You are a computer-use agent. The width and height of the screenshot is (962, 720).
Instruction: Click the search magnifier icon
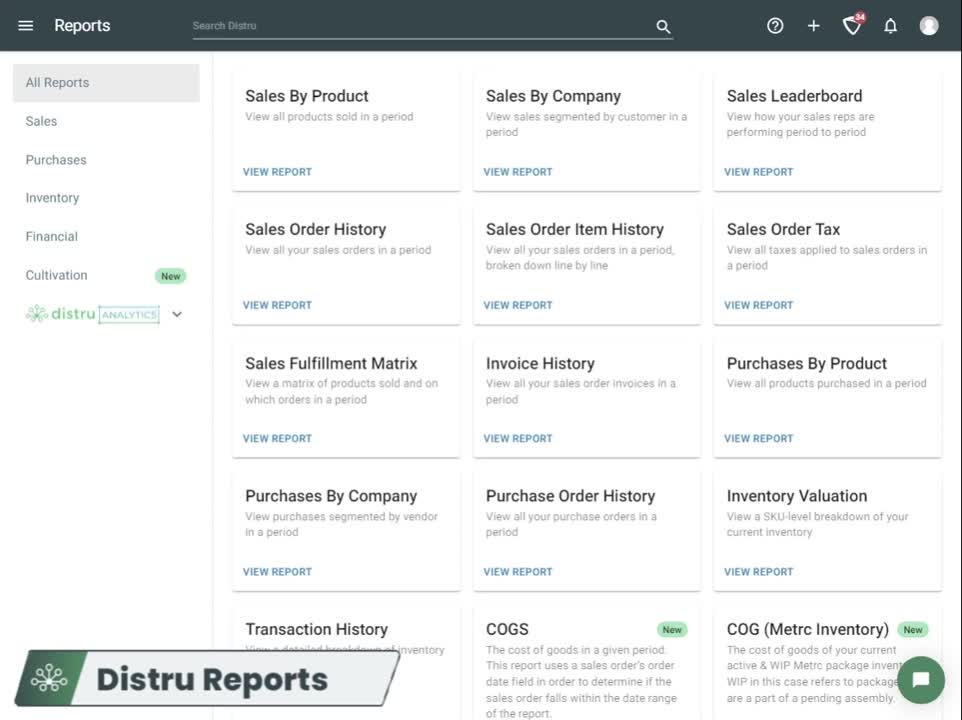coord(663,26)
